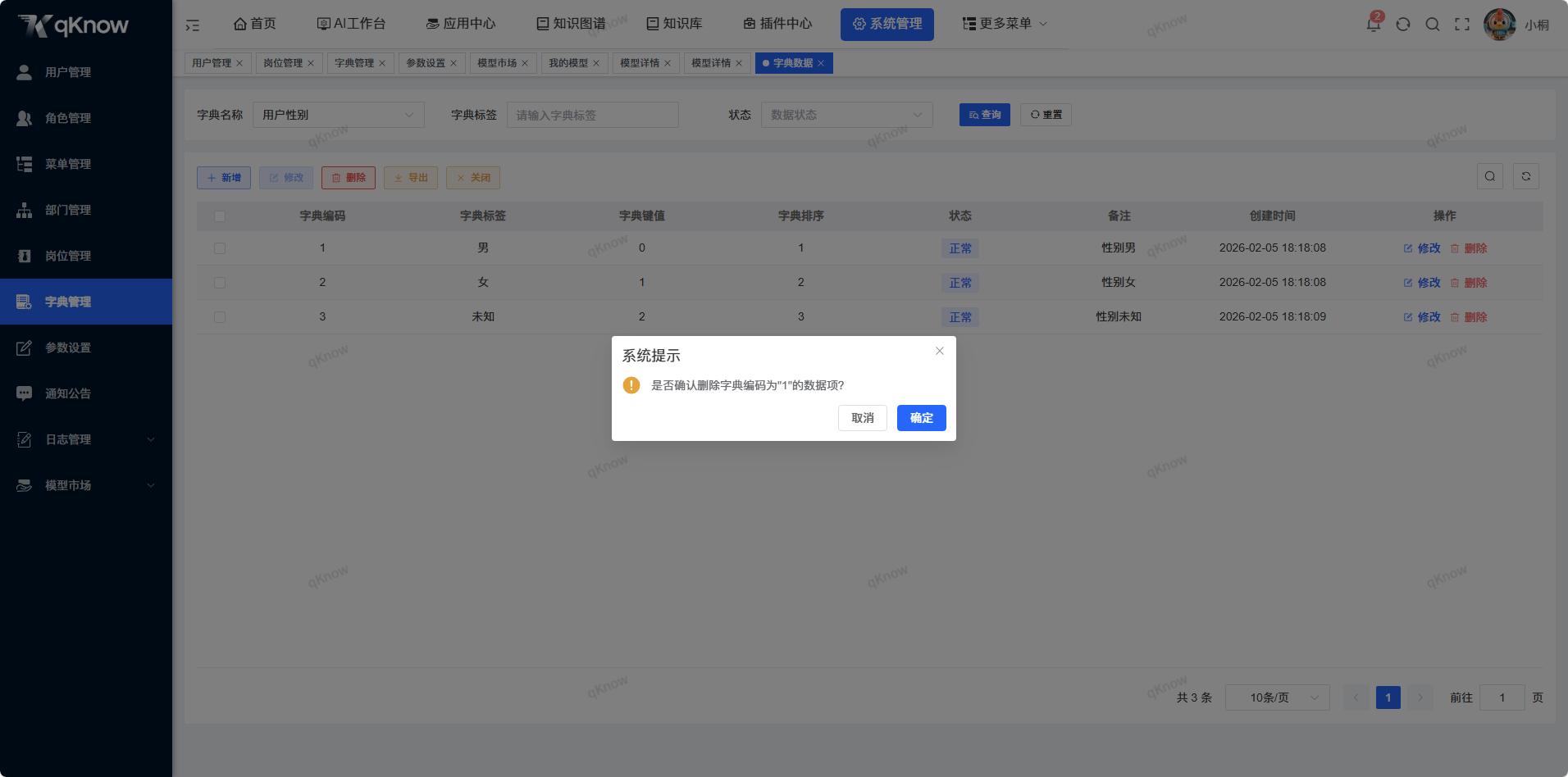Click the sidebar collapse icon
This screenshot has width=1568, height=777.
tap(193, 25)
